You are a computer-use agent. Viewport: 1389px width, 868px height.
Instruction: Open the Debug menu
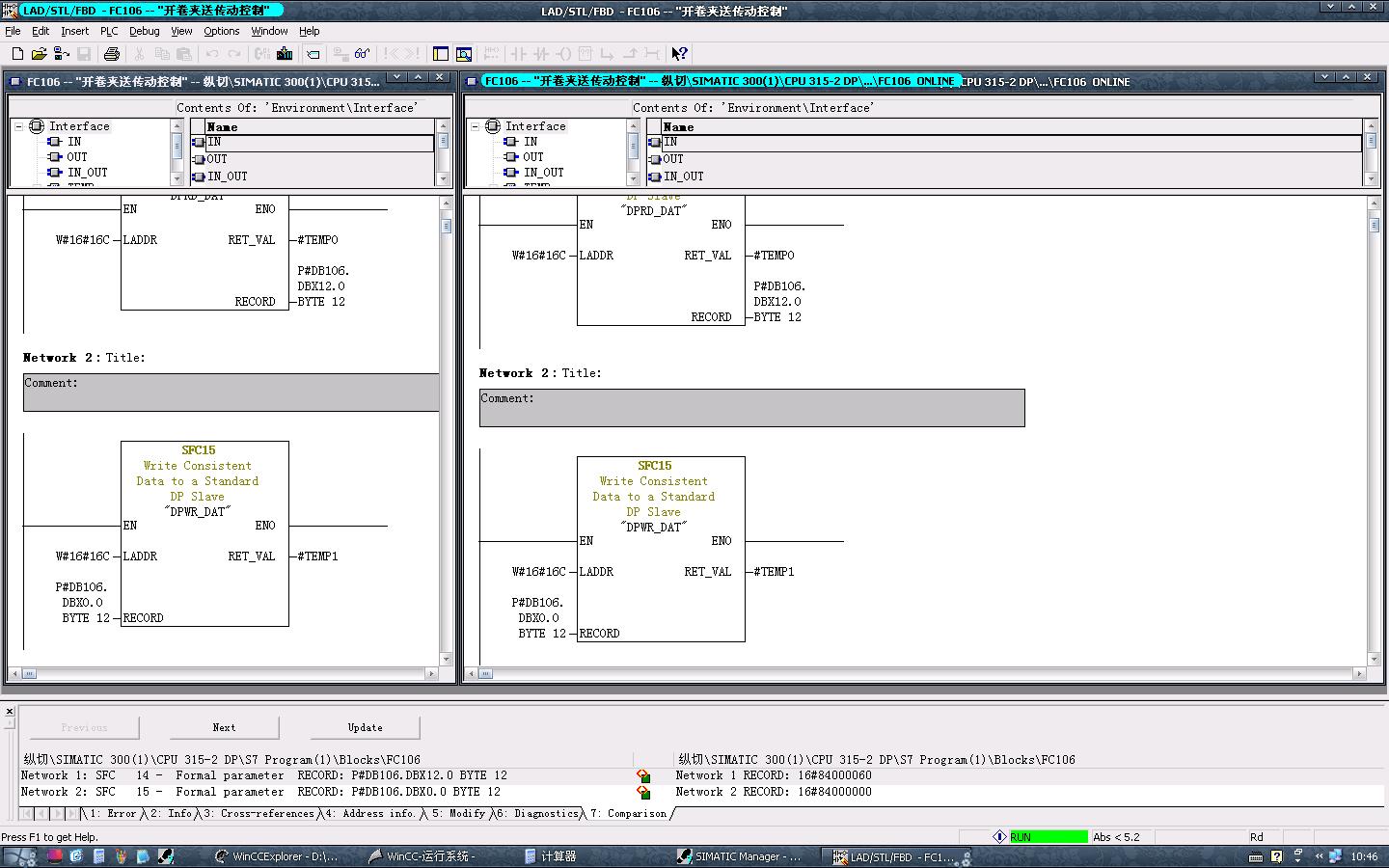click(x=144, y=31)
